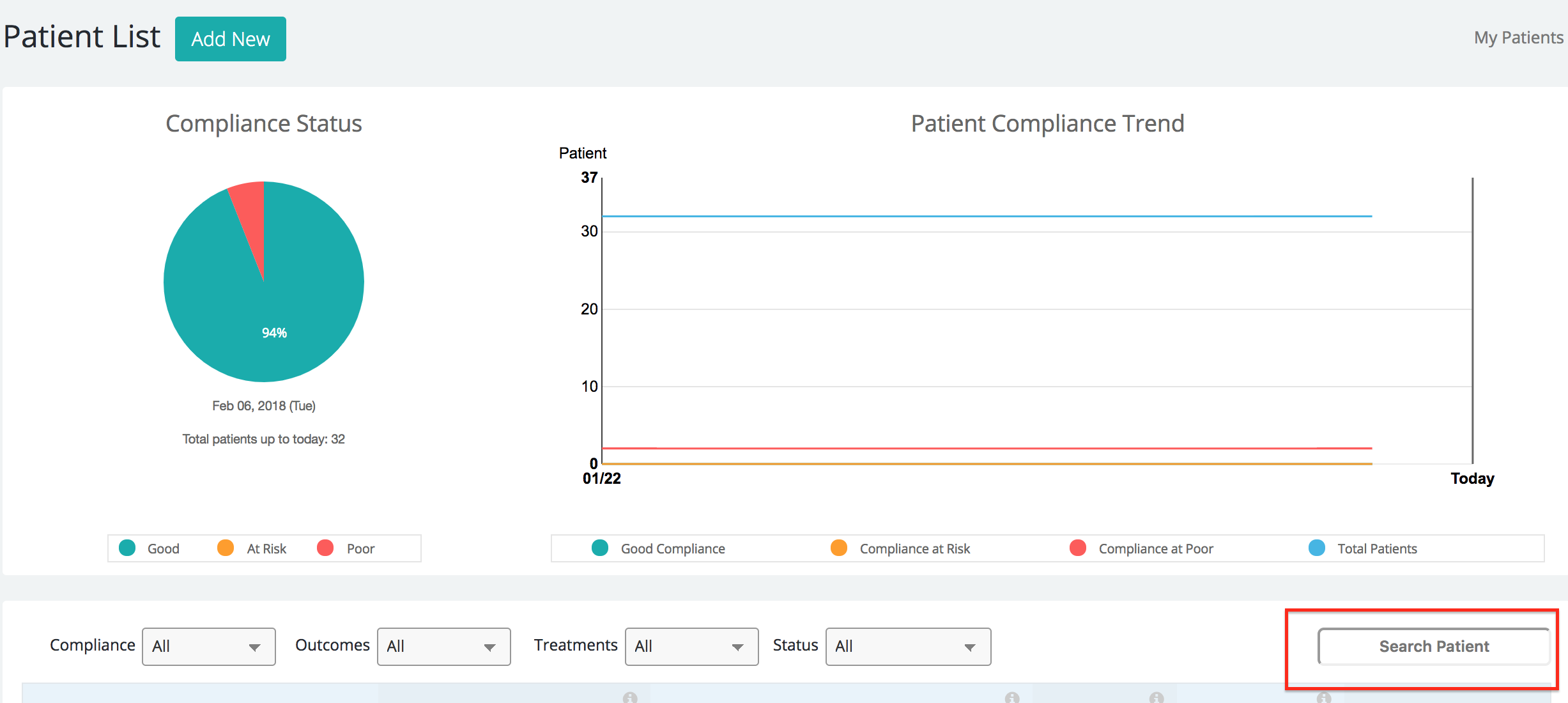Click the 94% teal pie slice
The width and height of the screenshot is (1568, 703).
(274, 332)
